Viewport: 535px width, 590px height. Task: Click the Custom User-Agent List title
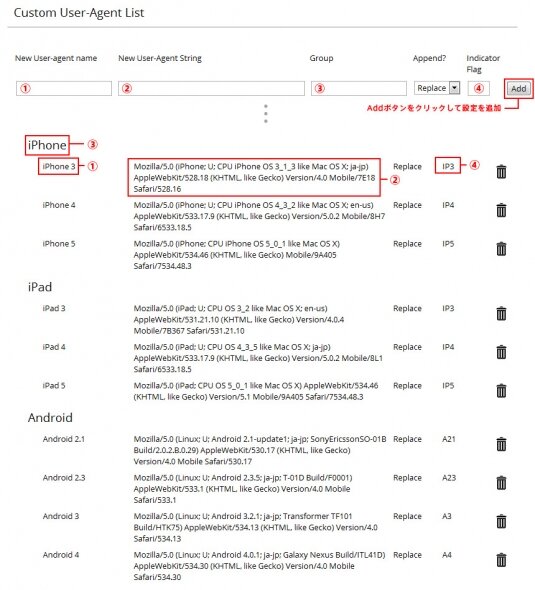[79, 13]
